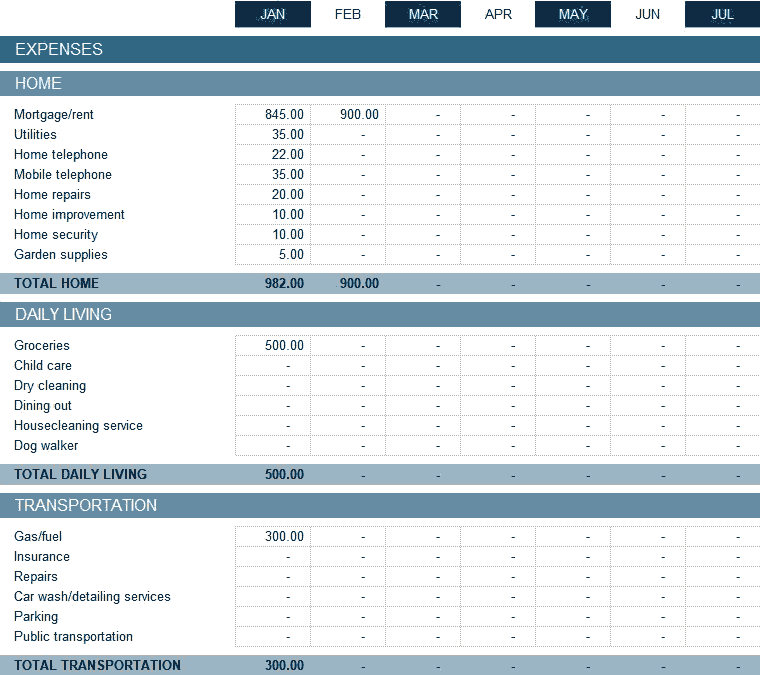The width and height of the screenshot is (760, 675).
Task: Click the January Groceries cell with 500.00
Action: click(273, 346)
